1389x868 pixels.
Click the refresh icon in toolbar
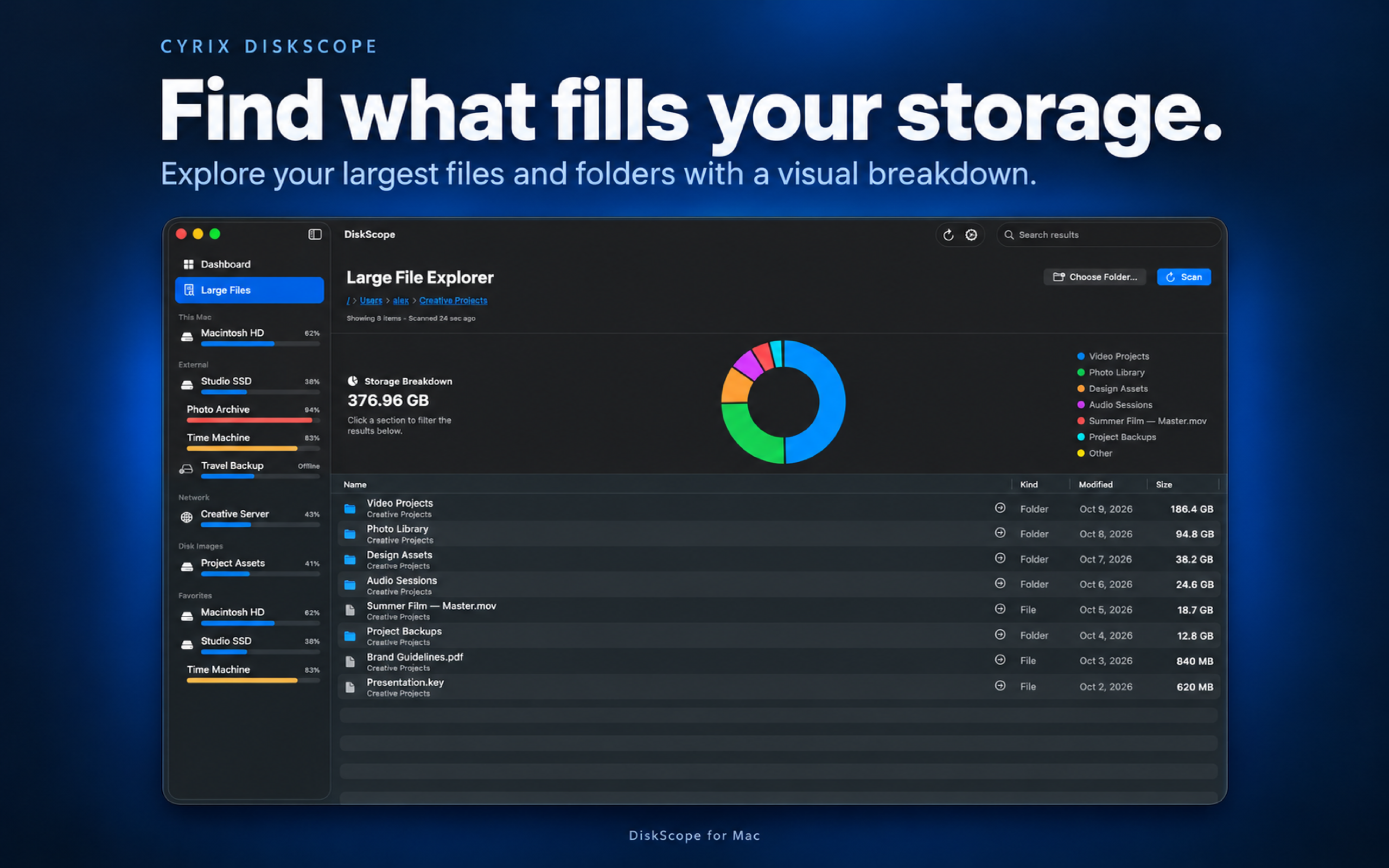(x=948, y=235)
